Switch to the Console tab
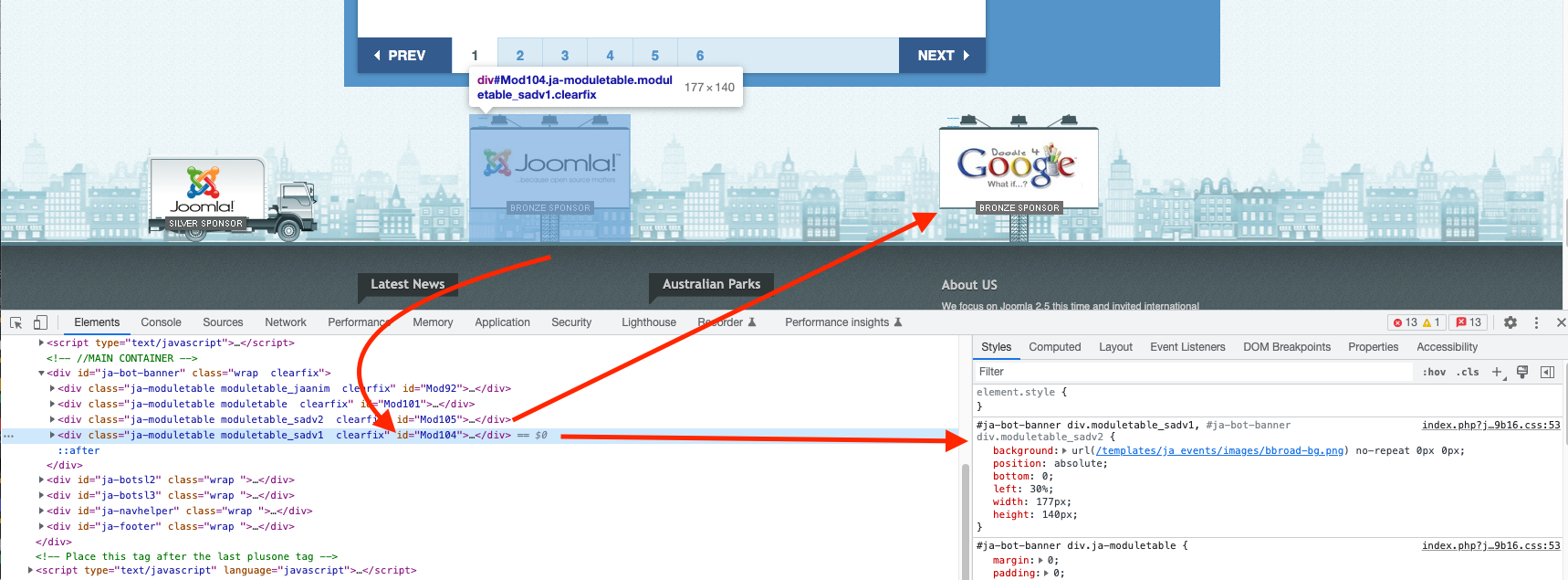Screen dimensions: 1568x580 pos(161,322)
